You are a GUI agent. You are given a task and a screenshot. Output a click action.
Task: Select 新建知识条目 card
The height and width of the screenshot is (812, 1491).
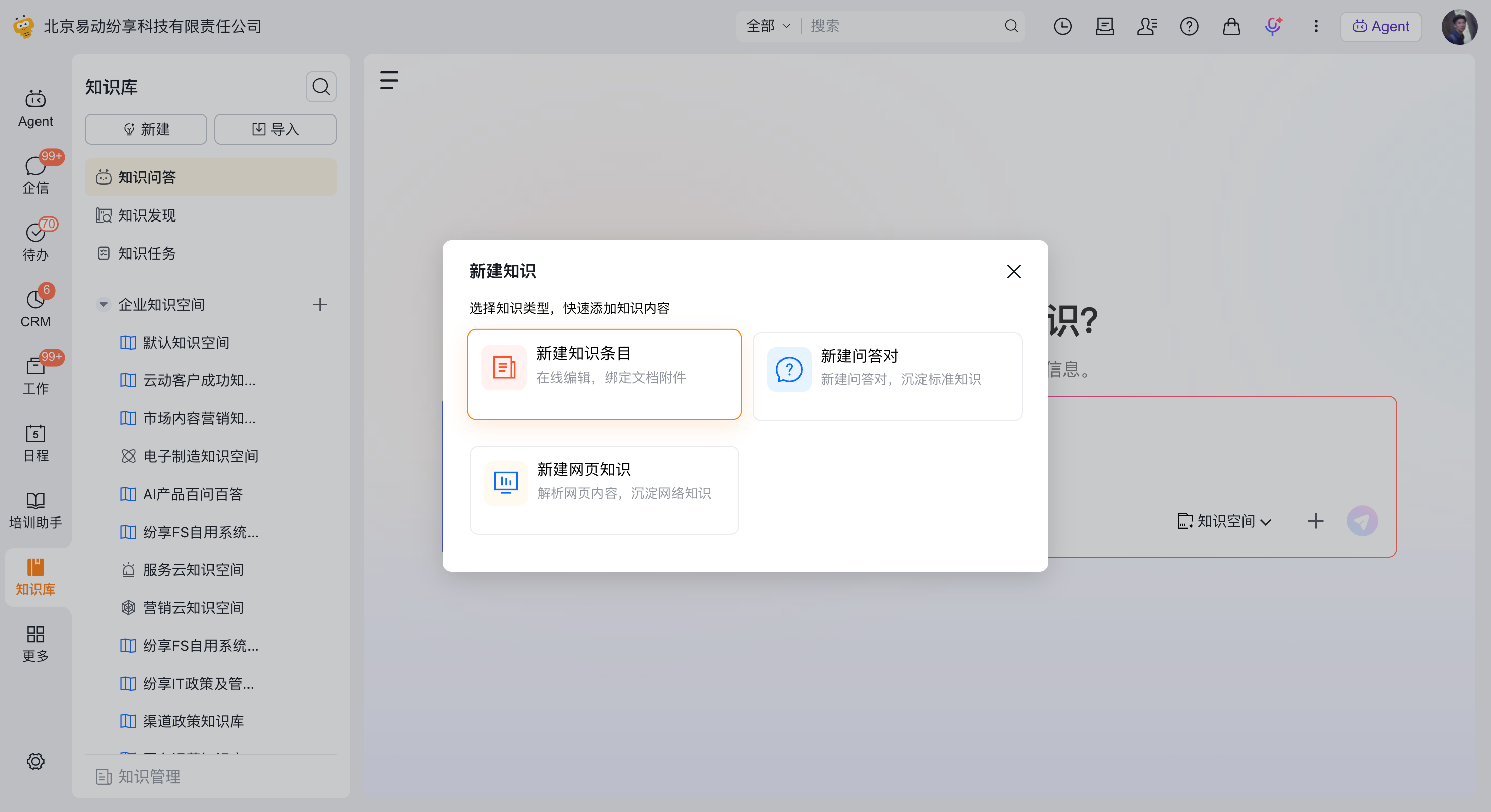click(603, 374)
